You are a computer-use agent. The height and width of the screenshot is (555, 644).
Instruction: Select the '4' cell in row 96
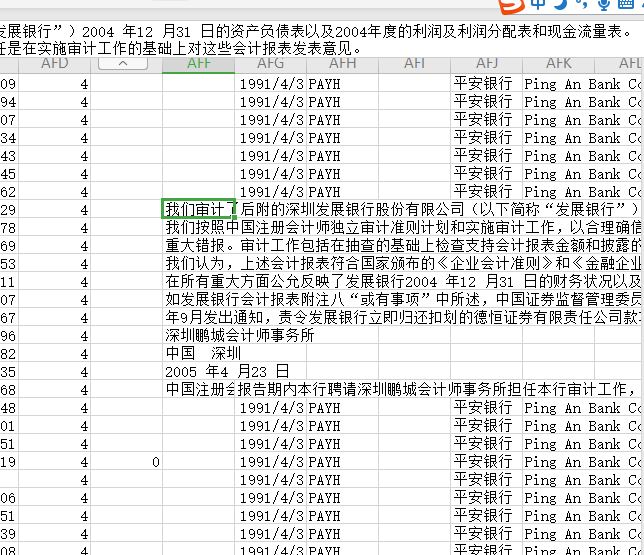(55, 336)
